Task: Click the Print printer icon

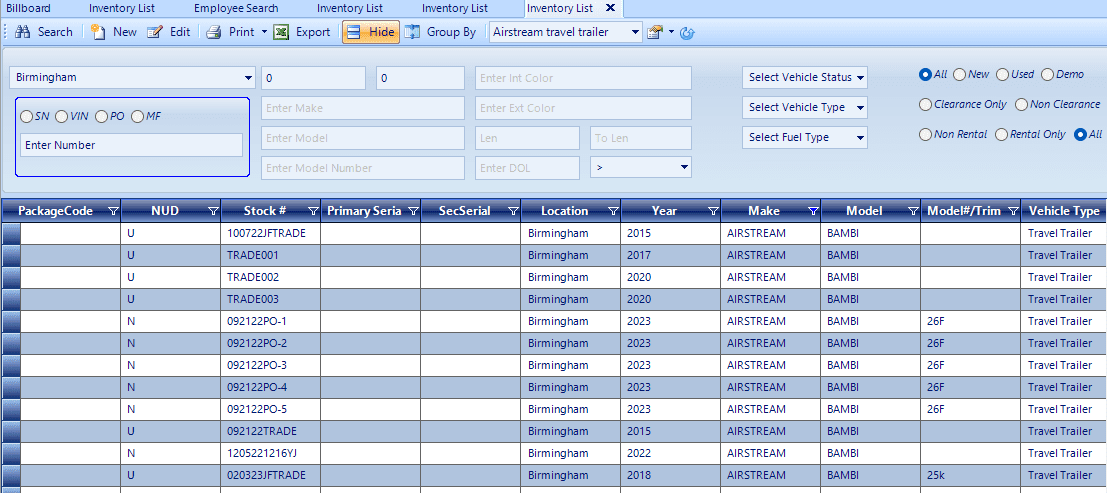Action: [x=214, y=32]
